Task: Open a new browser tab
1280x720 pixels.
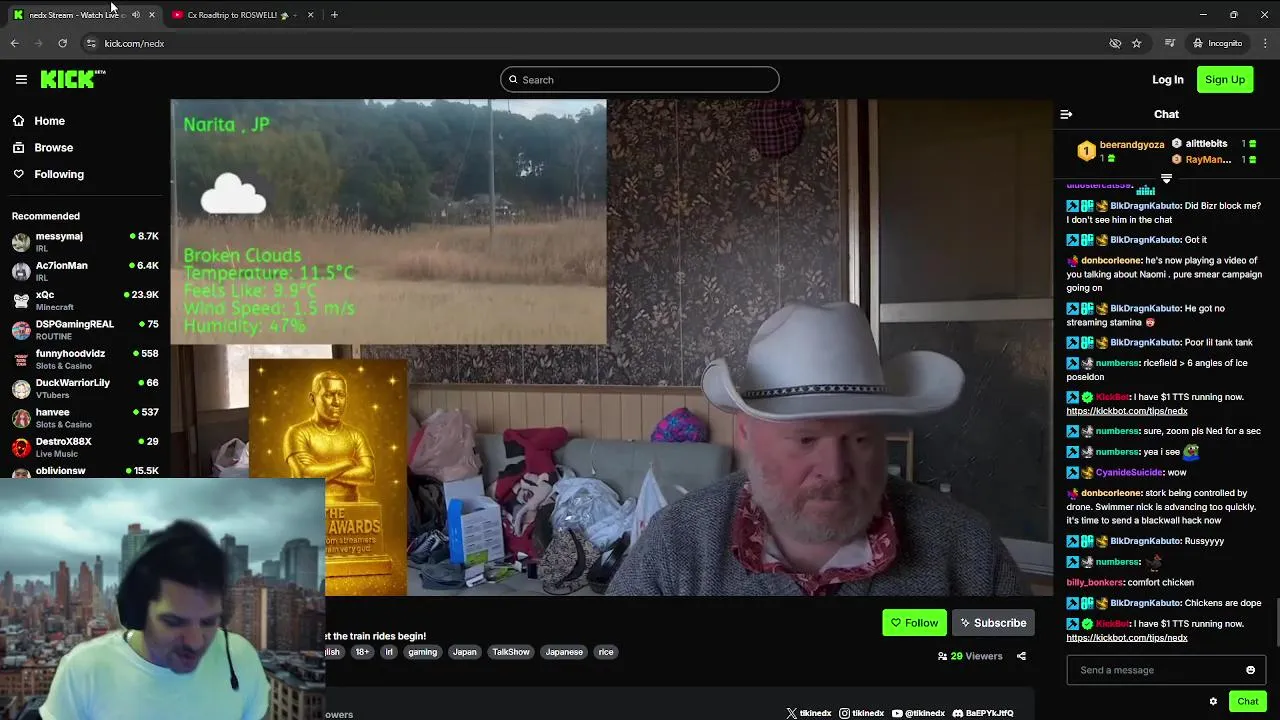Action: pos(334,15)
